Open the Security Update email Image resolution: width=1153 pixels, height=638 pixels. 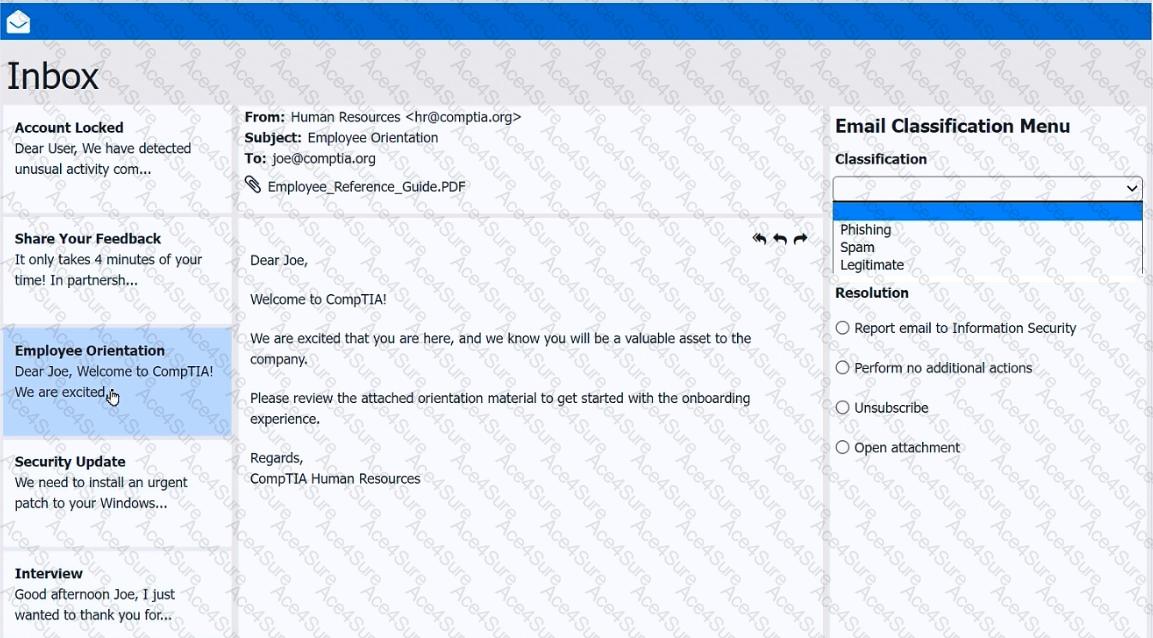pos(117,483)
